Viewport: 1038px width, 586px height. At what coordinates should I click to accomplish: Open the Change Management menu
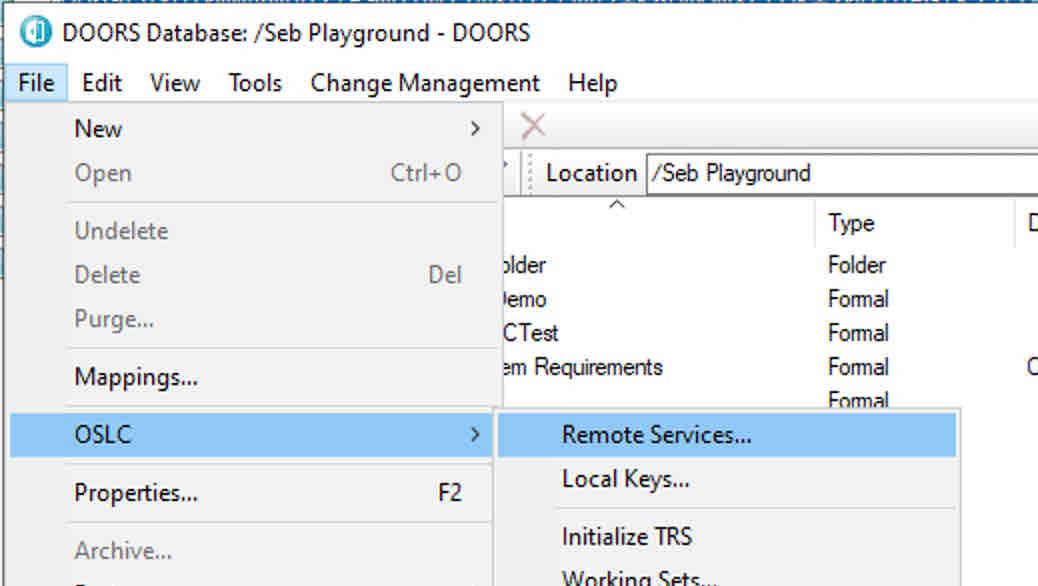425,83
